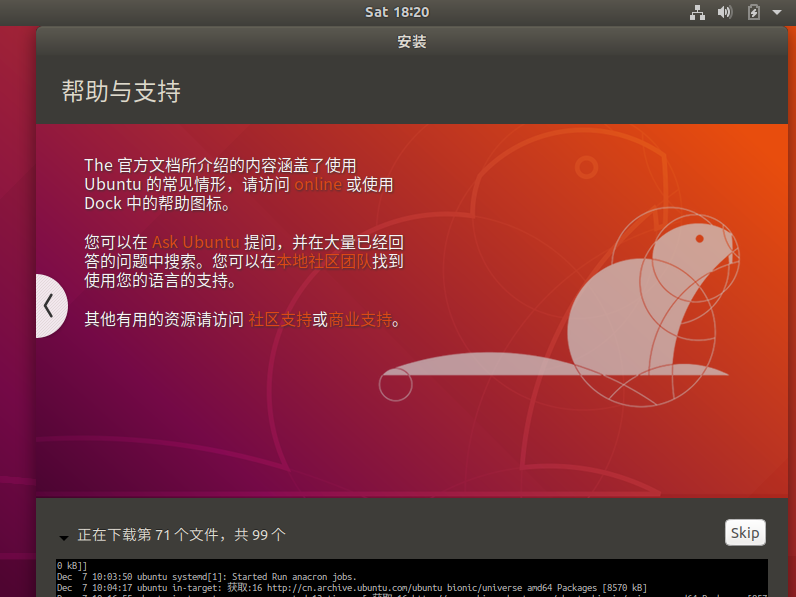Open the Ask Ubuntu link
796x597 pixels.
195,242
